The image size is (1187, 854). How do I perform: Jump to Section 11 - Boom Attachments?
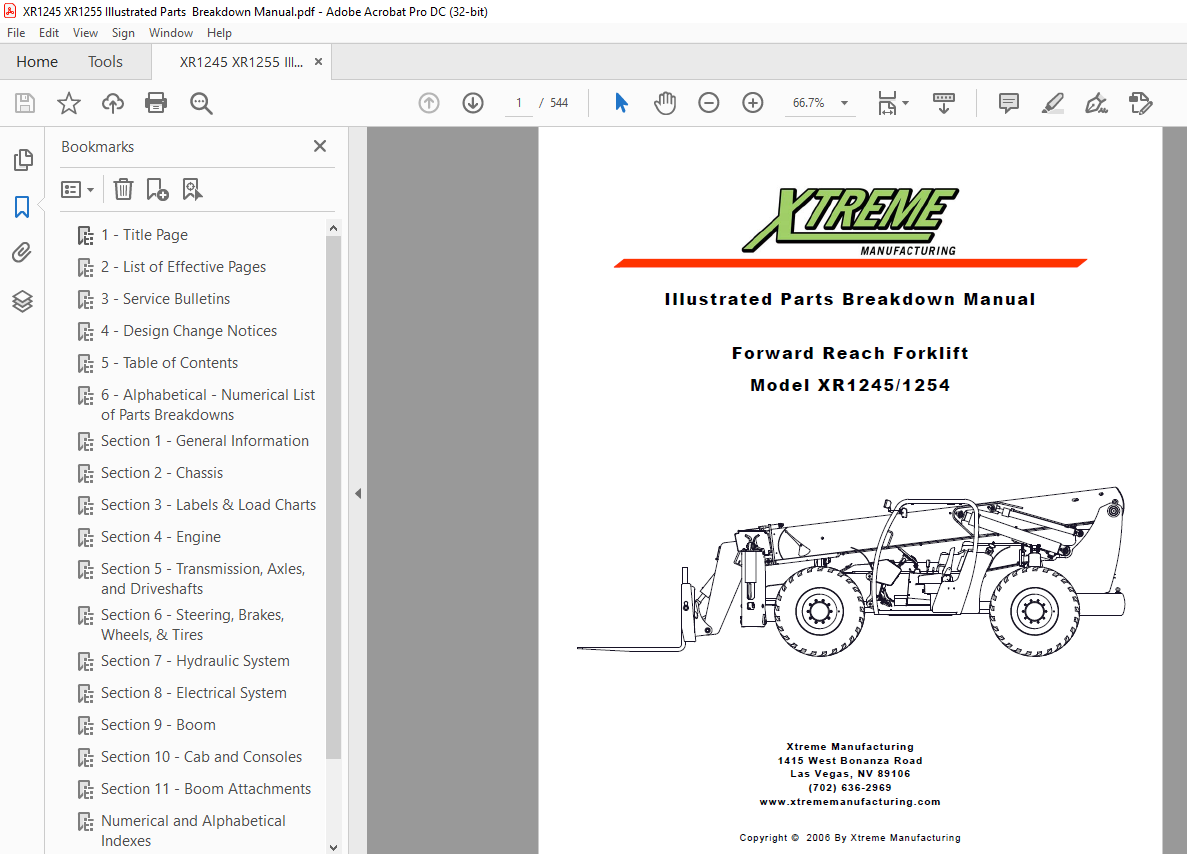click(205, 789)
